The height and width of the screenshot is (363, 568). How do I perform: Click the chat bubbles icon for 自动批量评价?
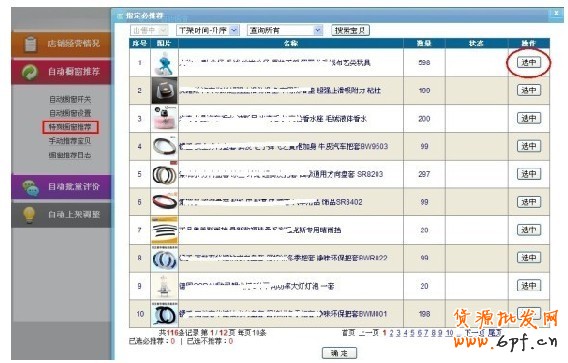pyautogui.click(x=30, y=187)
